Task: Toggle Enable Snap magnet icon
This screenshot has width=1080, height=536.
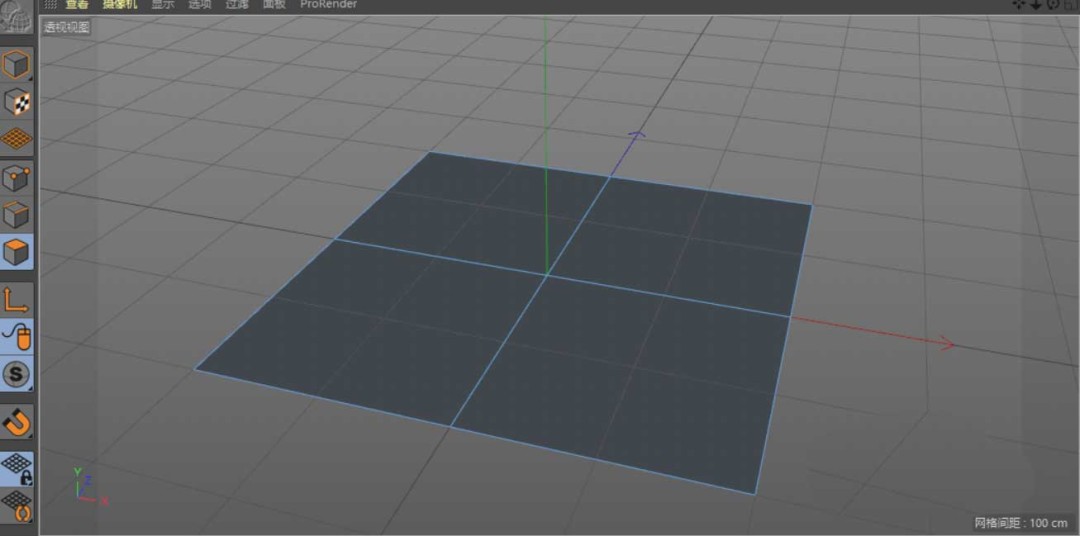Action: coord(17,421)
